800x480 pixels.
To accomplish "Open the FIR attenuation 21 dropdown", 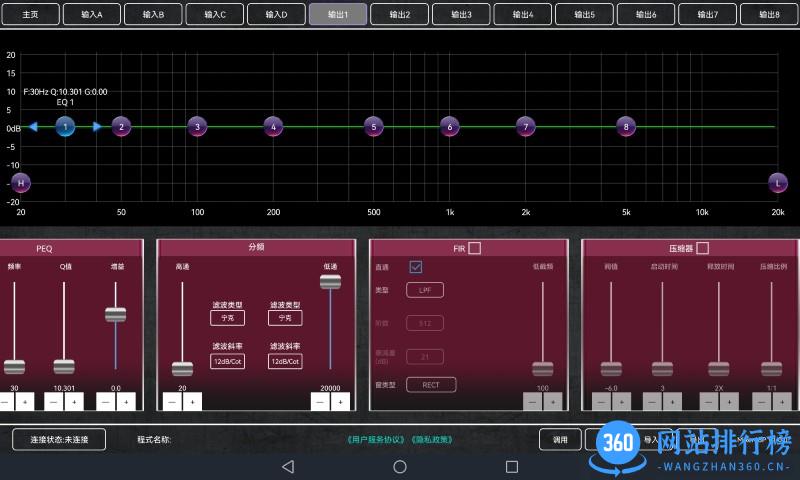I will coord(424,357).
